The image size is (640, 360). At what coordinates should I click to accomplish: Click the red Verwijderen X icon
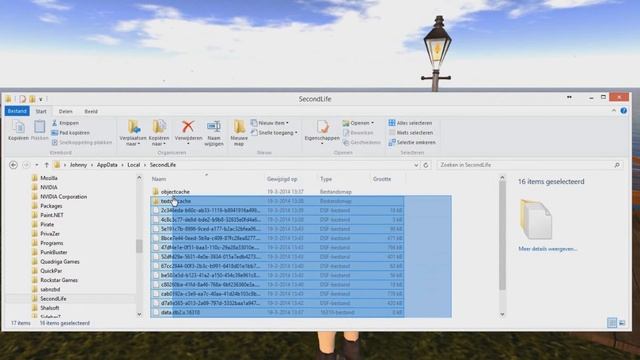[x=188, y=127]
